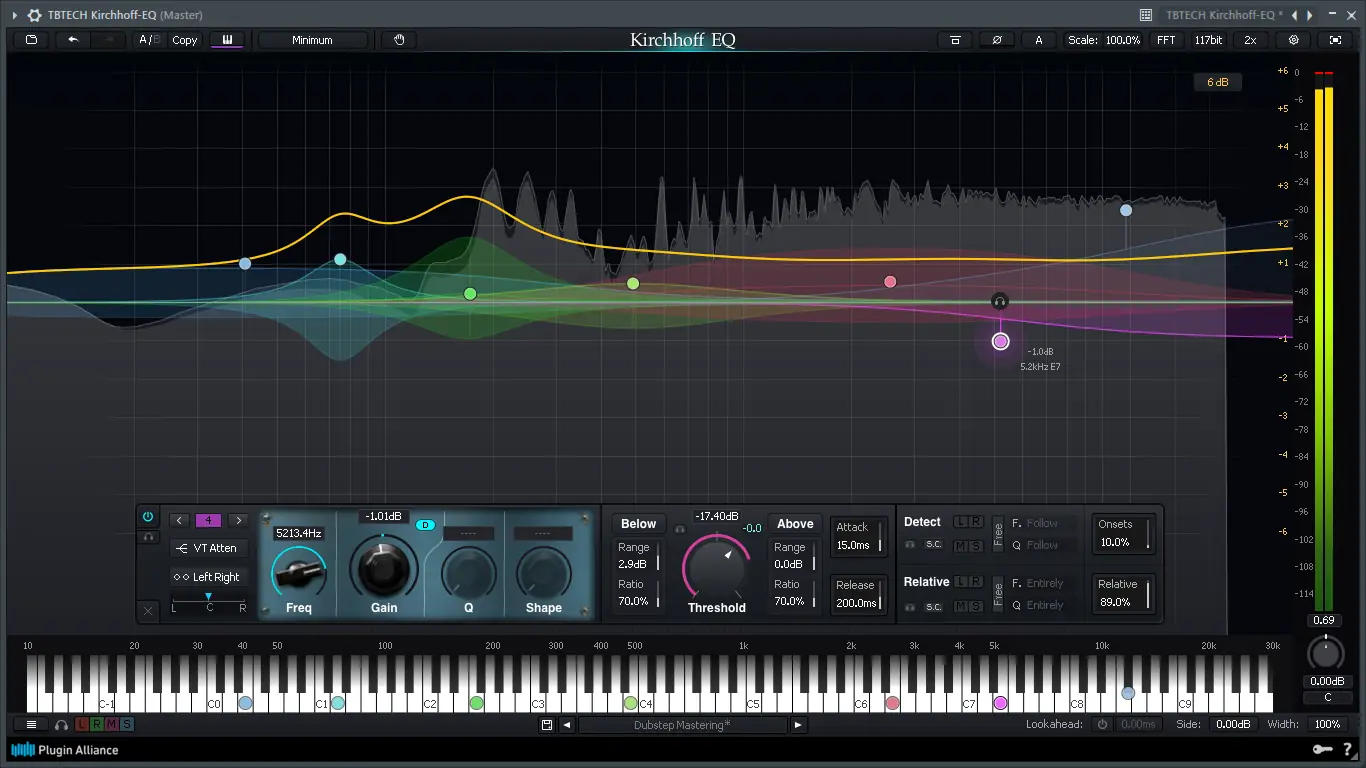The height and width of the screenshot is (768, 1366).
Task: Click the headphone icon in the bottom bar
Action: [62, 724]
